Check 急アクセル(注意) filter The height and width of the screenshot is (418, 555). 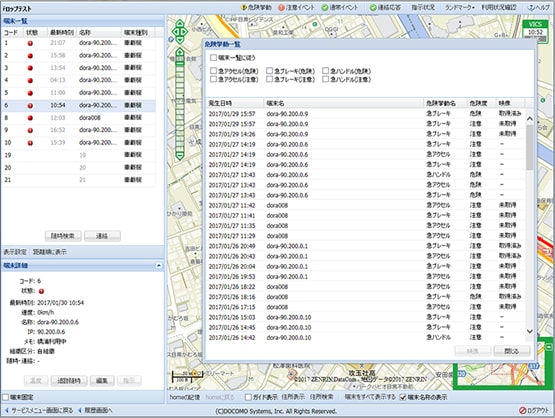(x=213, y=79)
